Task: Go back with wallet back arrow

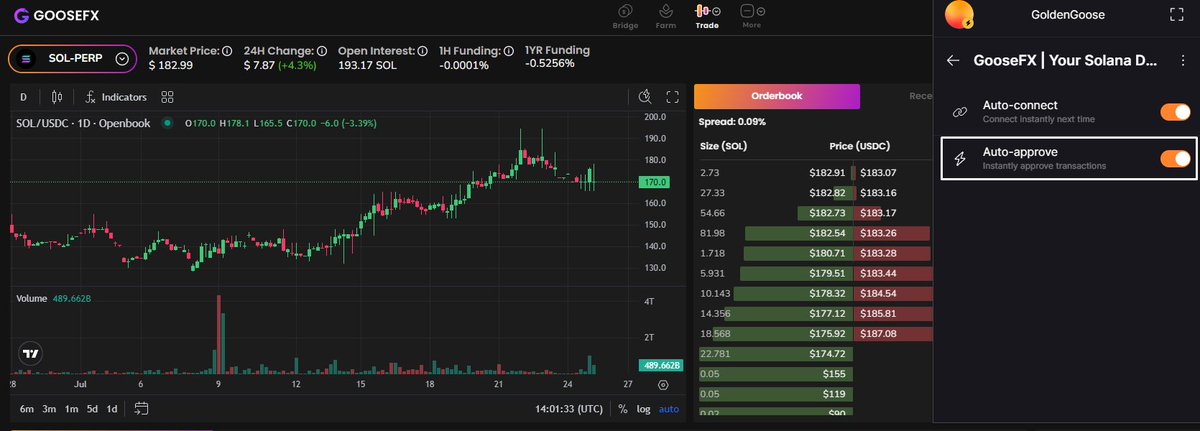Action: 953,60
